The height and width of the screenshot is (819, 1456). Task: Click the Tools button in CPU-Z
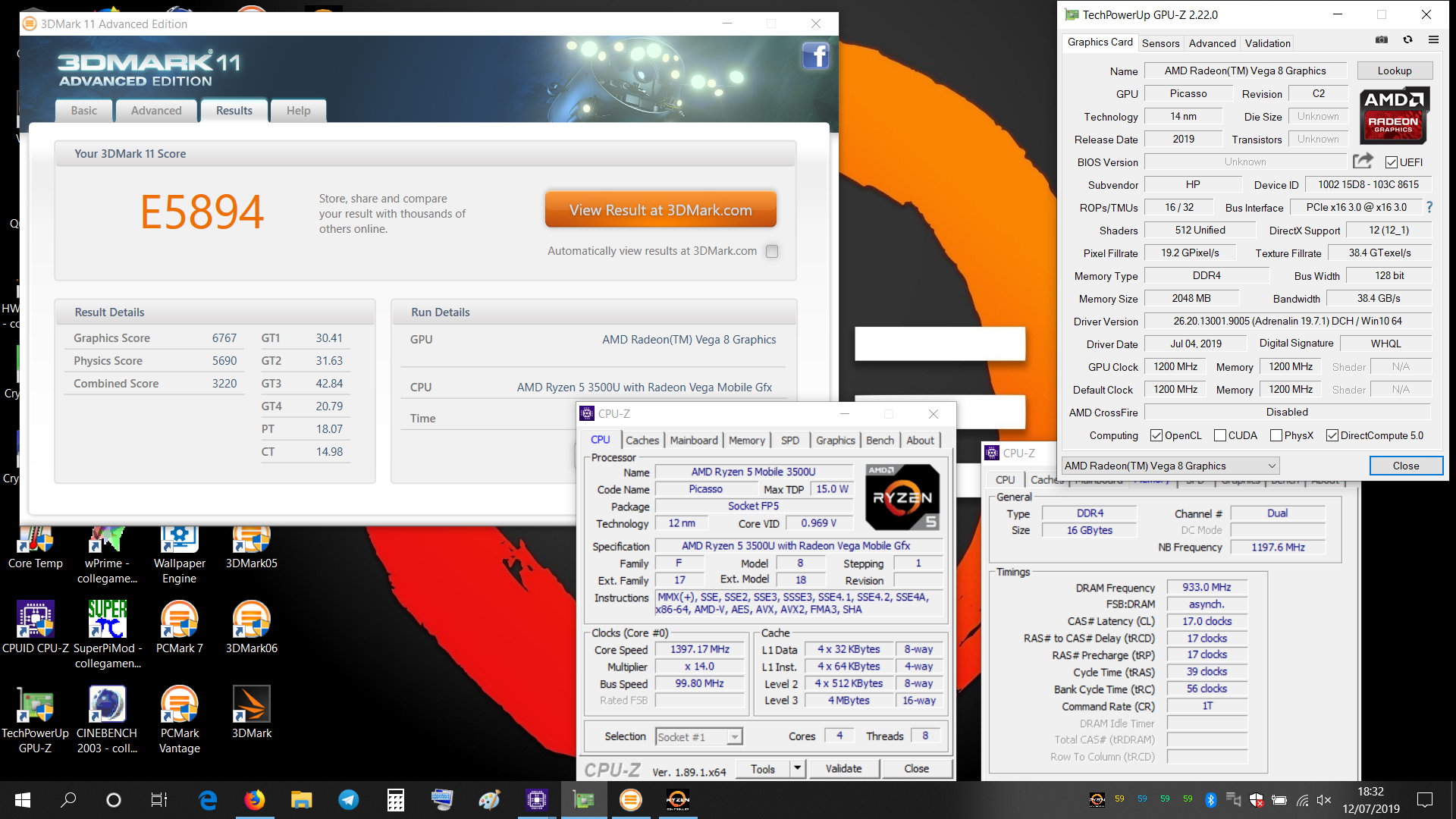(763, 768)
